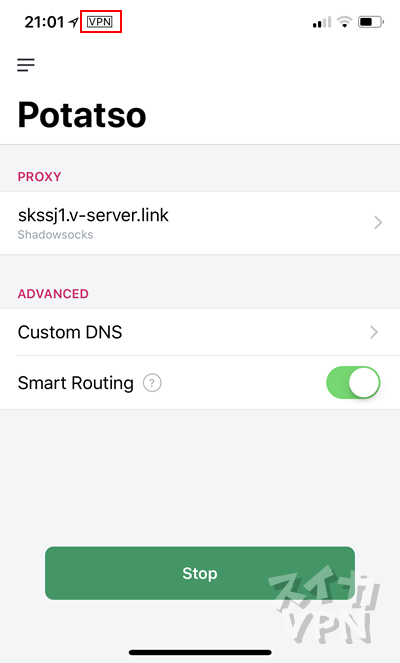This screenshot has height=663, width=400.
Task: Expand the Custom DNS chevron
Action: pos(374,332)
